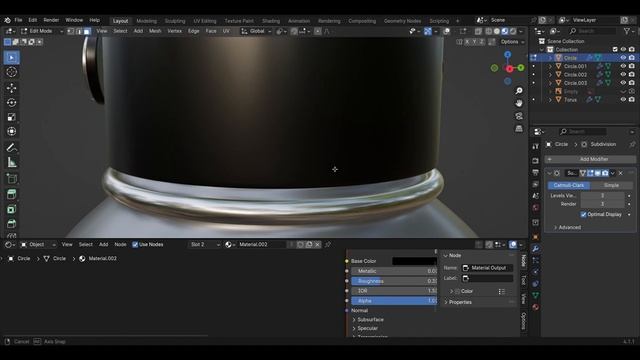Enable wireframe viewport shading
The height and width of the screenshot is (360, 640).
489,31
